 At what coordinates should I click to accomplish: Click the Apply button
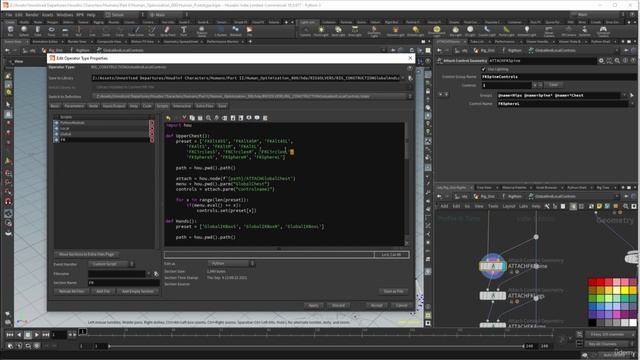[313, 305]
